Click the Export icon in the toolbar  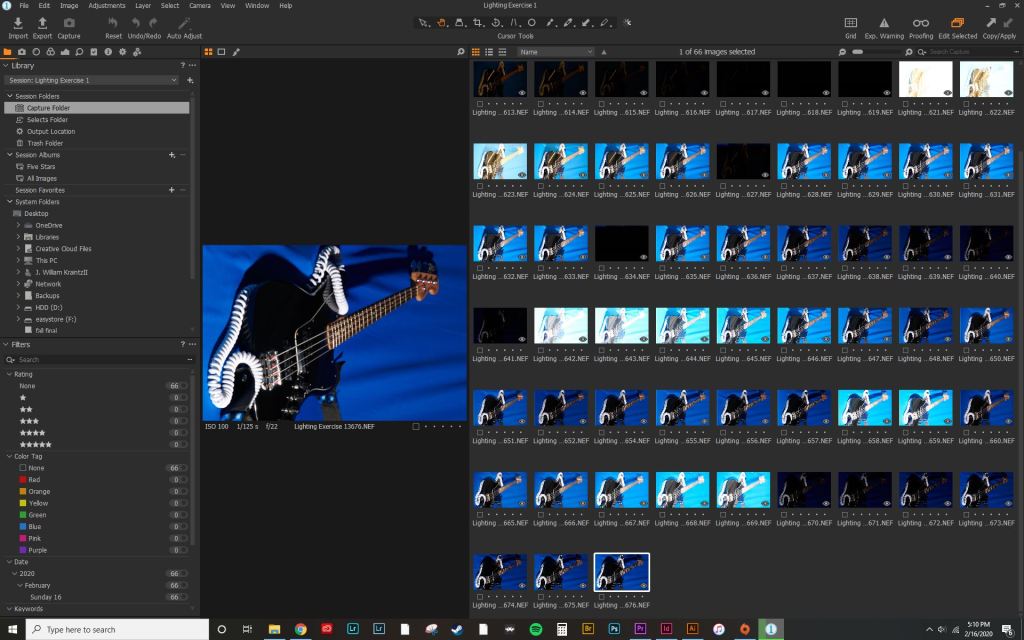coord(42,23)
